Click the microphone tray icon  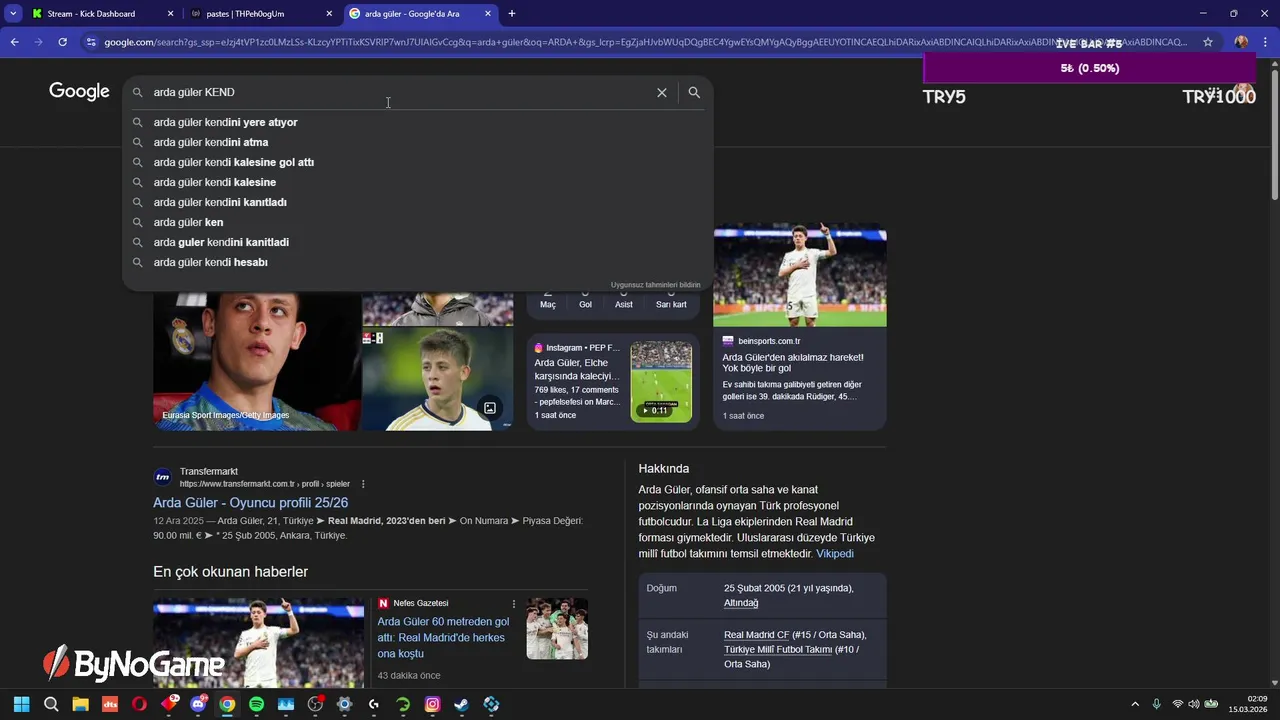click(1156, 704)
